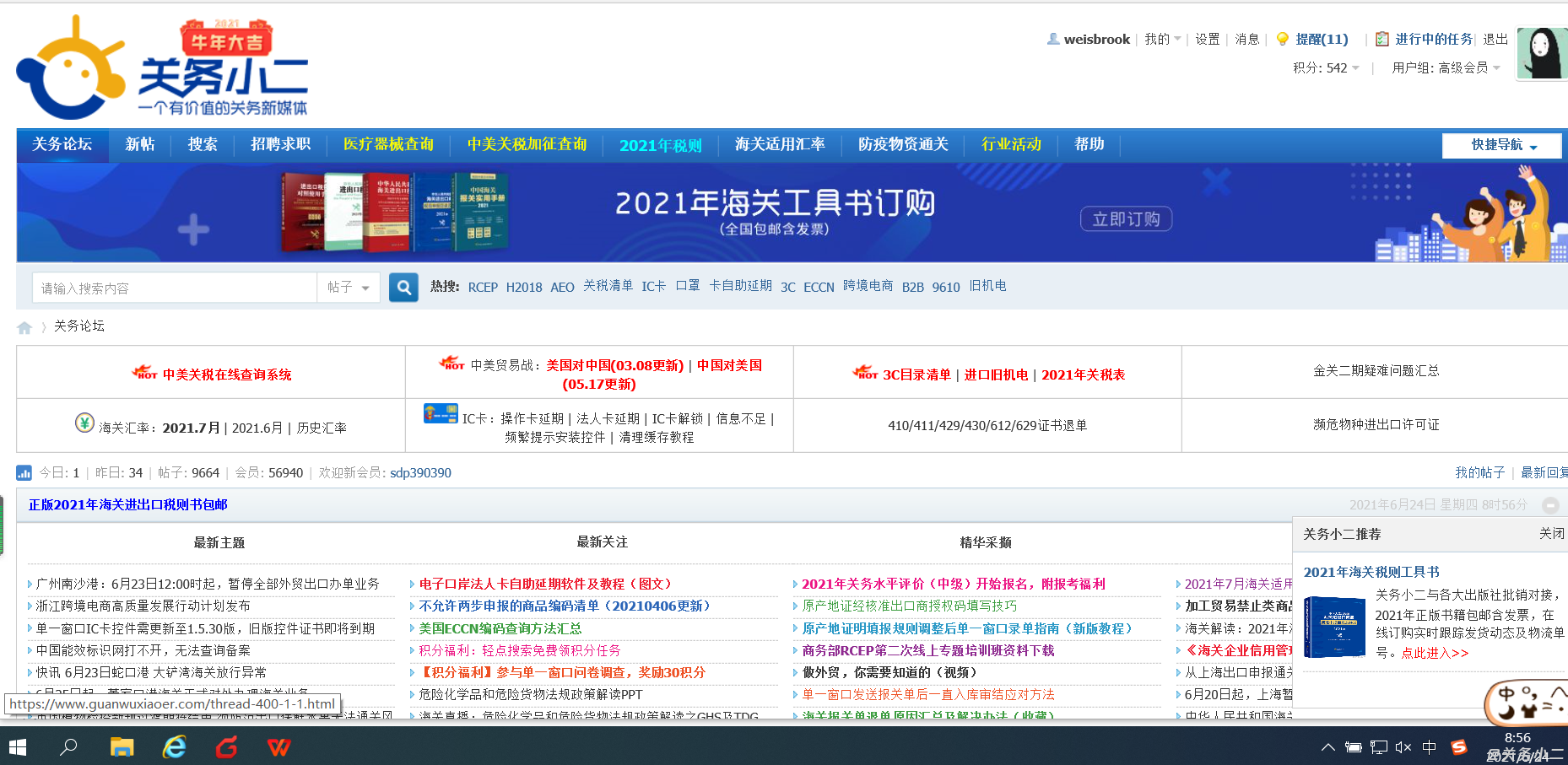Open 正版2021年海关进出口税则书包邮 announcement
The image size is (1568, 765).
point(128,504)
